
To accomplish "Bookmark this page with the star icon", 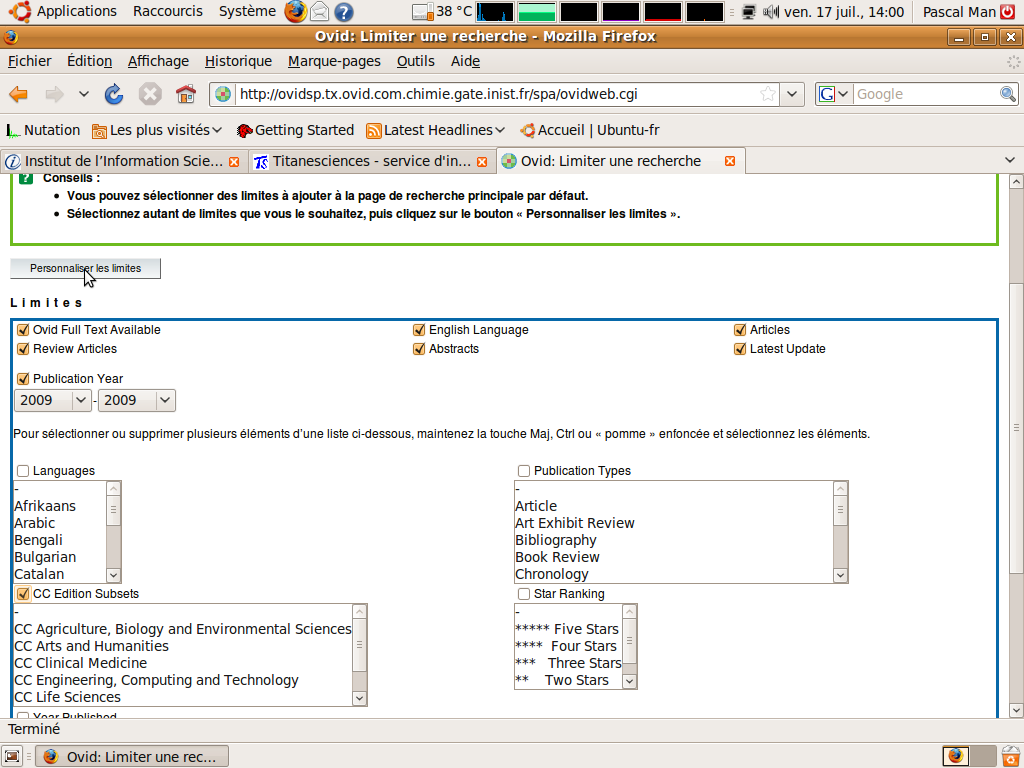I will pyautogui.click(x=768, y=94).
